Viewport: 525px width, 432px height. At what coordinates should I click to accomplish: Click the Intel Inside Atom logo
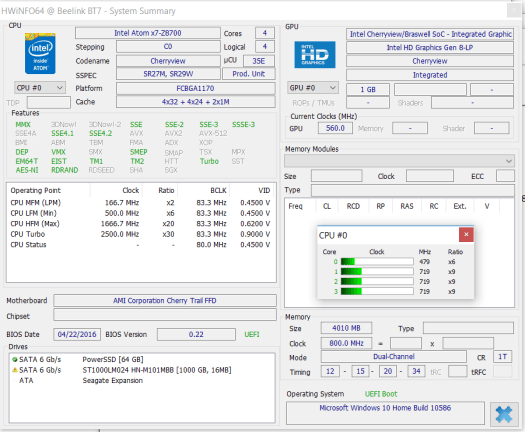click(40, 53)
